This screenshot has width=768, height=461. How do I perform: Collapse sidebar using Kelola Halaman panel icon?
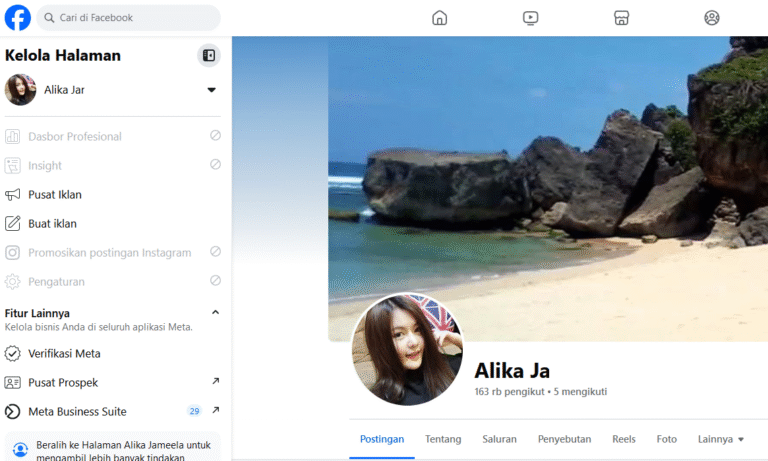(208, 56)
